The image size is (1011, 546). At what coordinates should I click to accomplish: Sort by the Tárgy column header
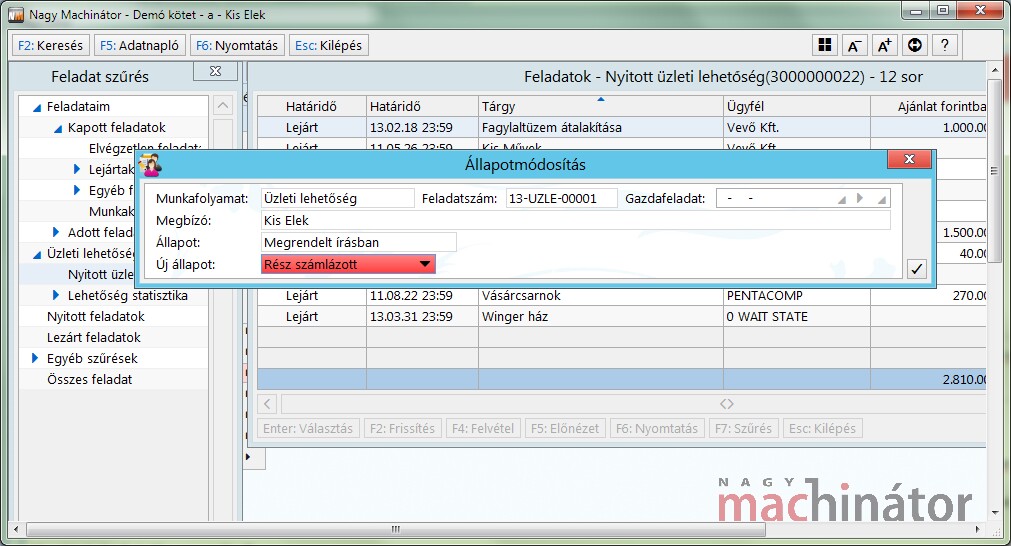point(601,106)
